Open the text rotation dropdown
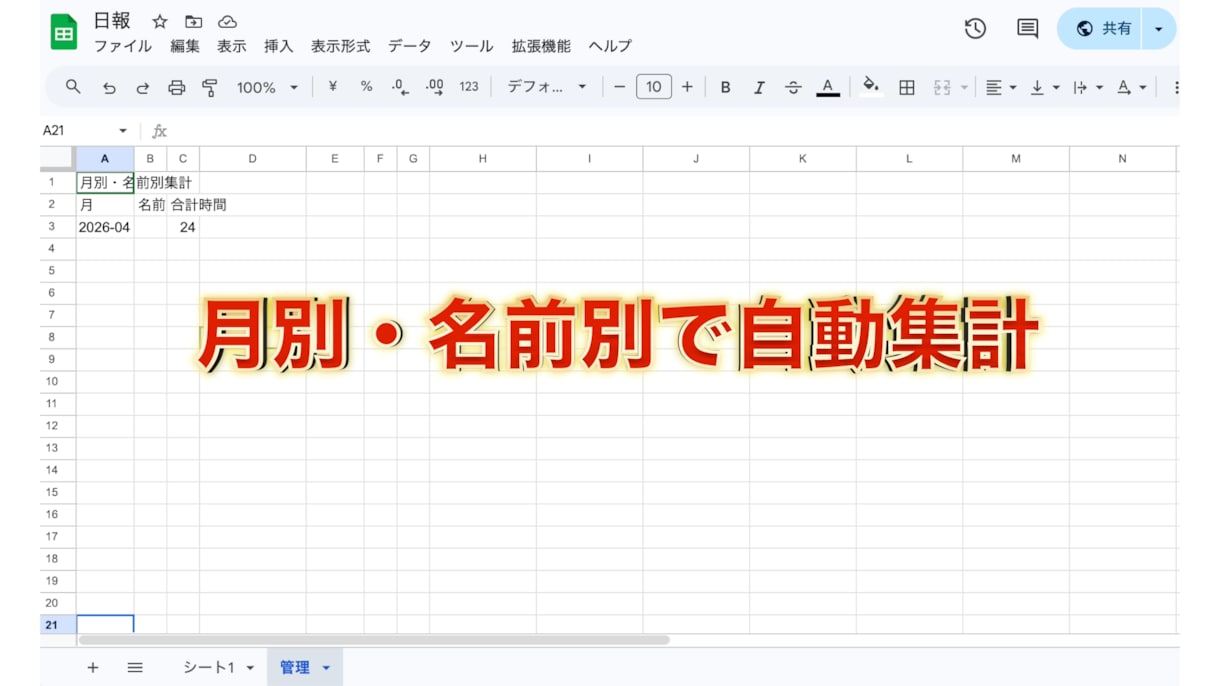 (x=1131, y=88)
